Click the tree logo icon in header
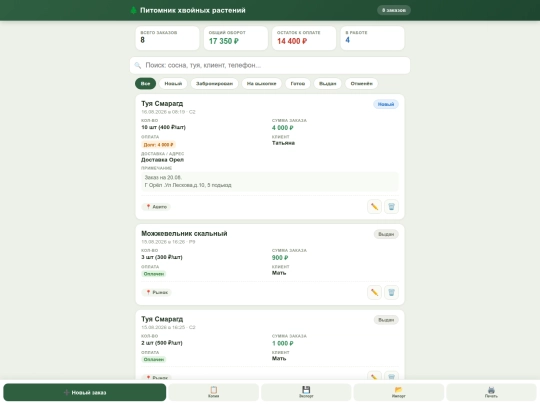This screenshot has width=540, height=405. (x=134, y=10)
